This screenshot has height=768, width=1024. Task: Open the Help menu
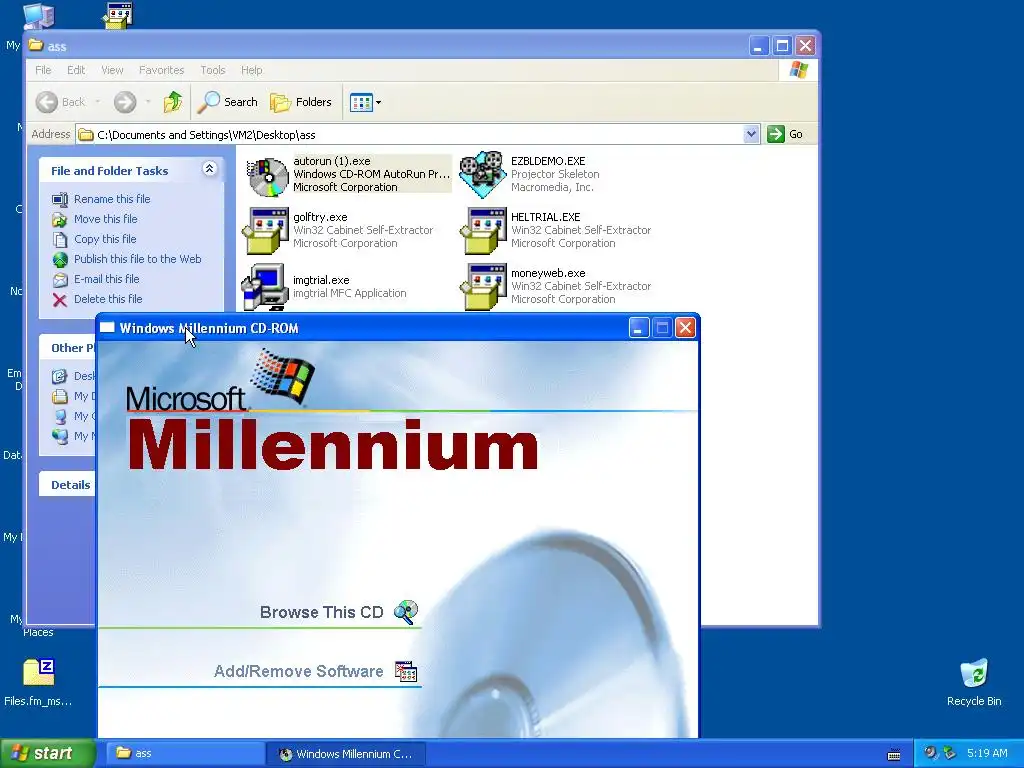pos(251,70)
